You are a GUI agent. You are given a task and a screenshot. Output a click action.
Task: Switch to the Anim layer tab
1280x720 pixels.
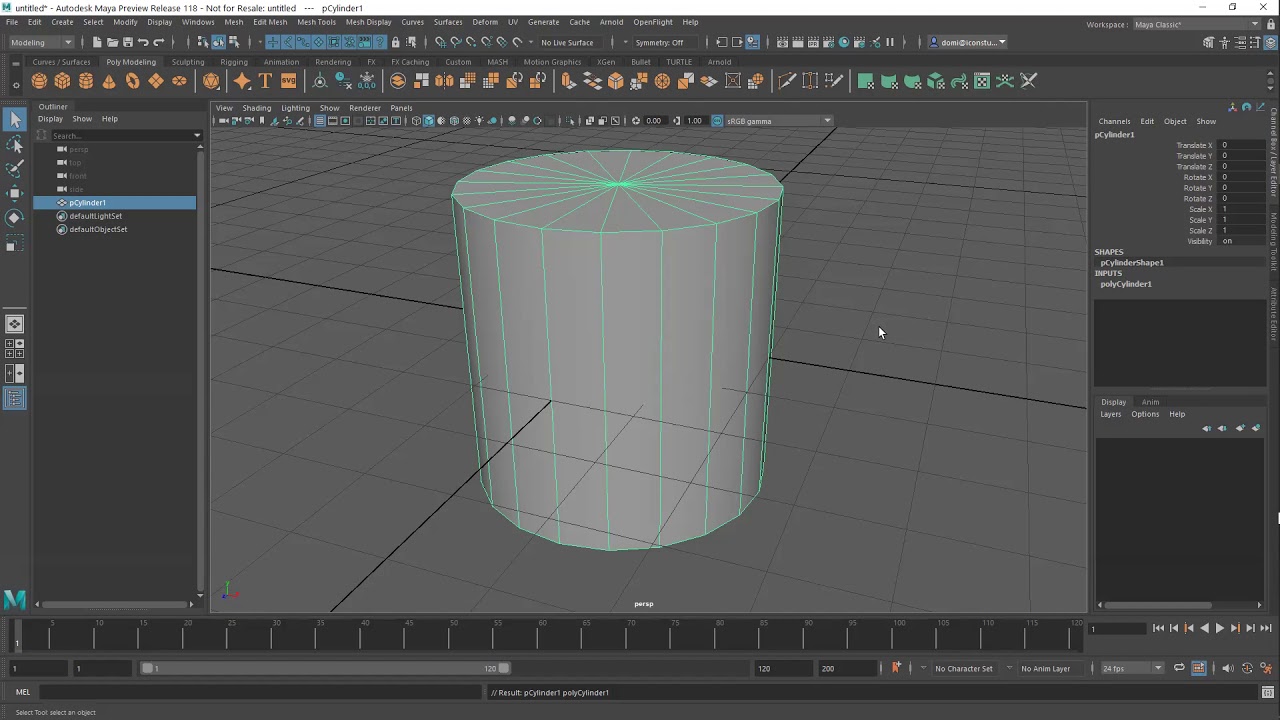[x=1150, y=402]
